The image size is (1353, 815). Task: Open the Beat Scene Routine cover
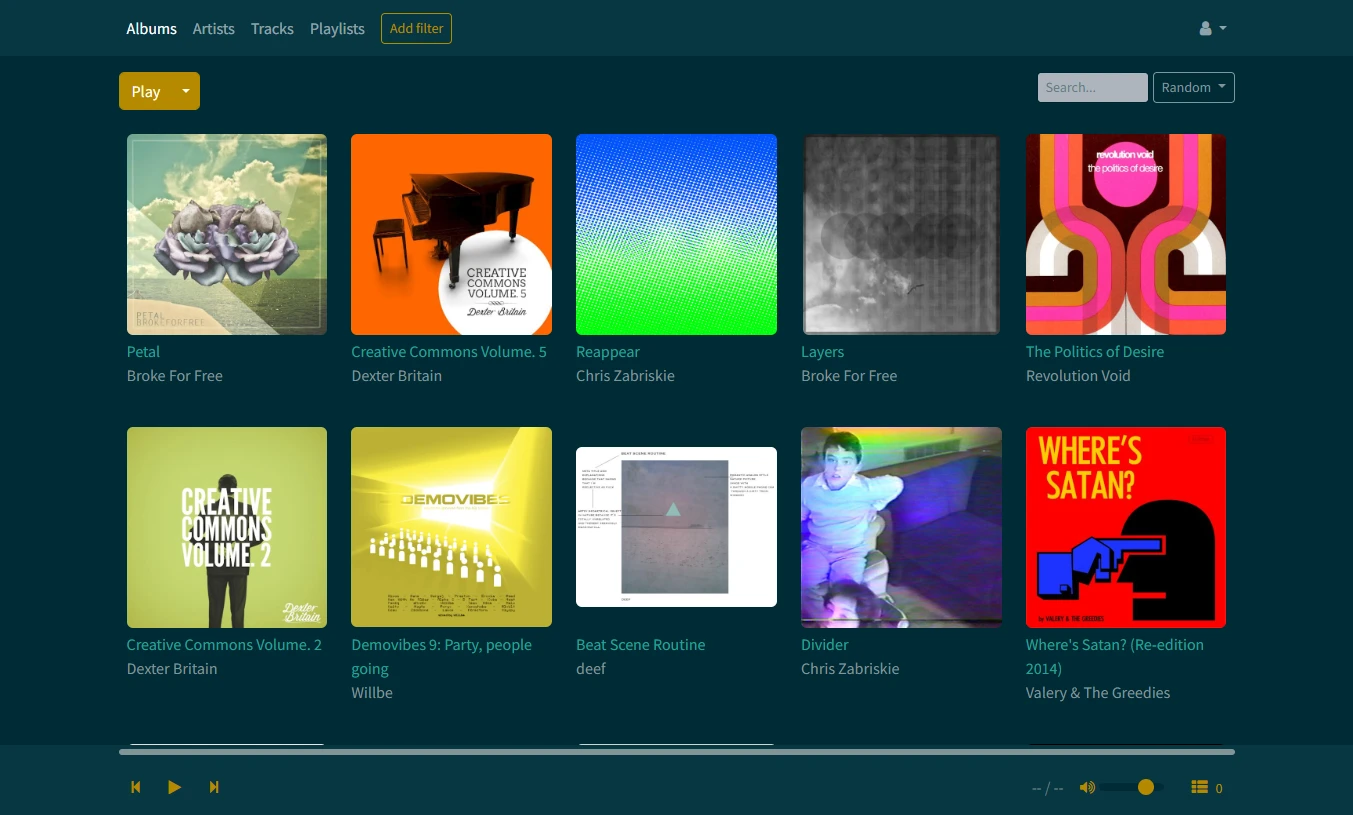[x=676, y=527]
